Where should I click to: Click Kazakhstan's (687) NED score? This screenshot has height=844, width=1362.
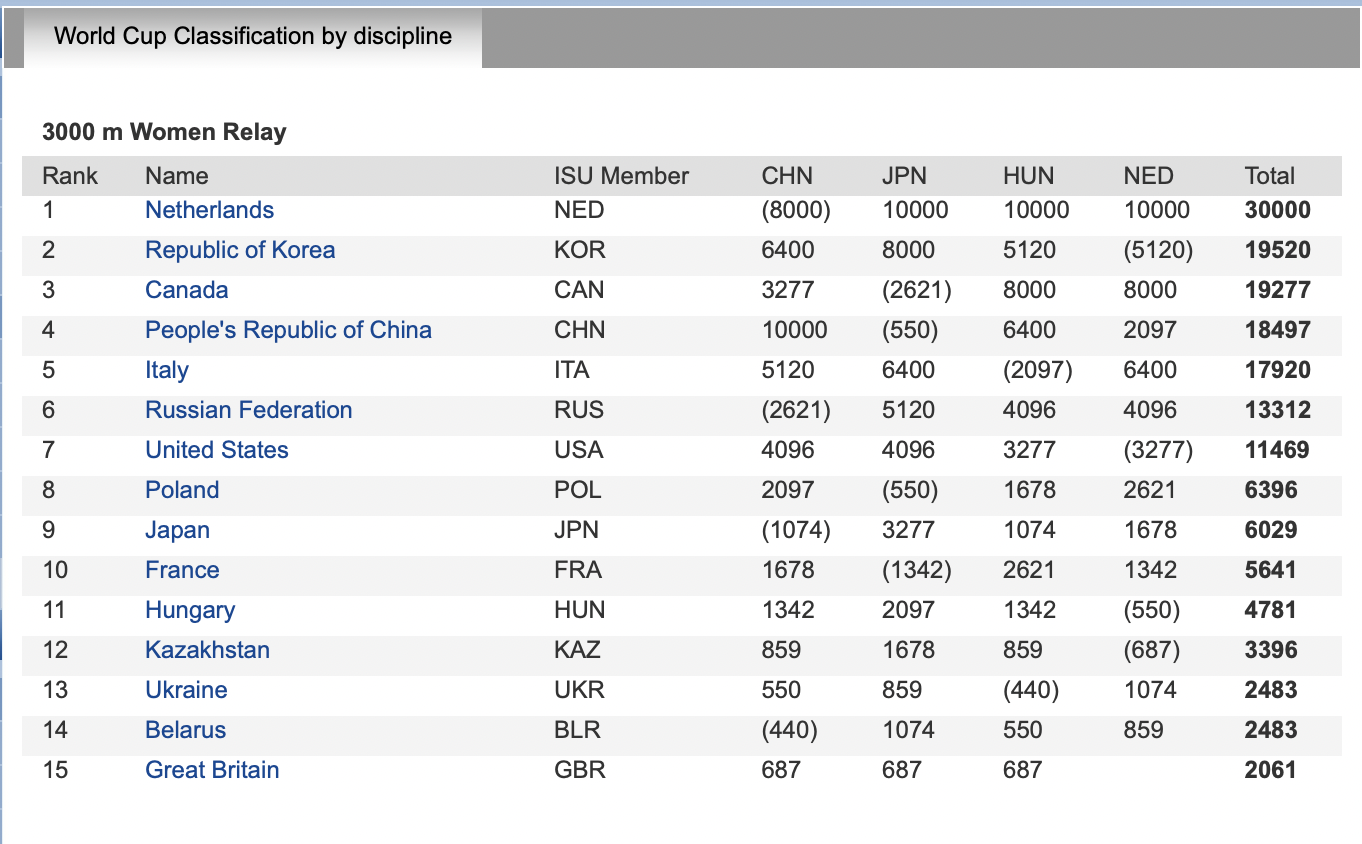click(1152, 650)
